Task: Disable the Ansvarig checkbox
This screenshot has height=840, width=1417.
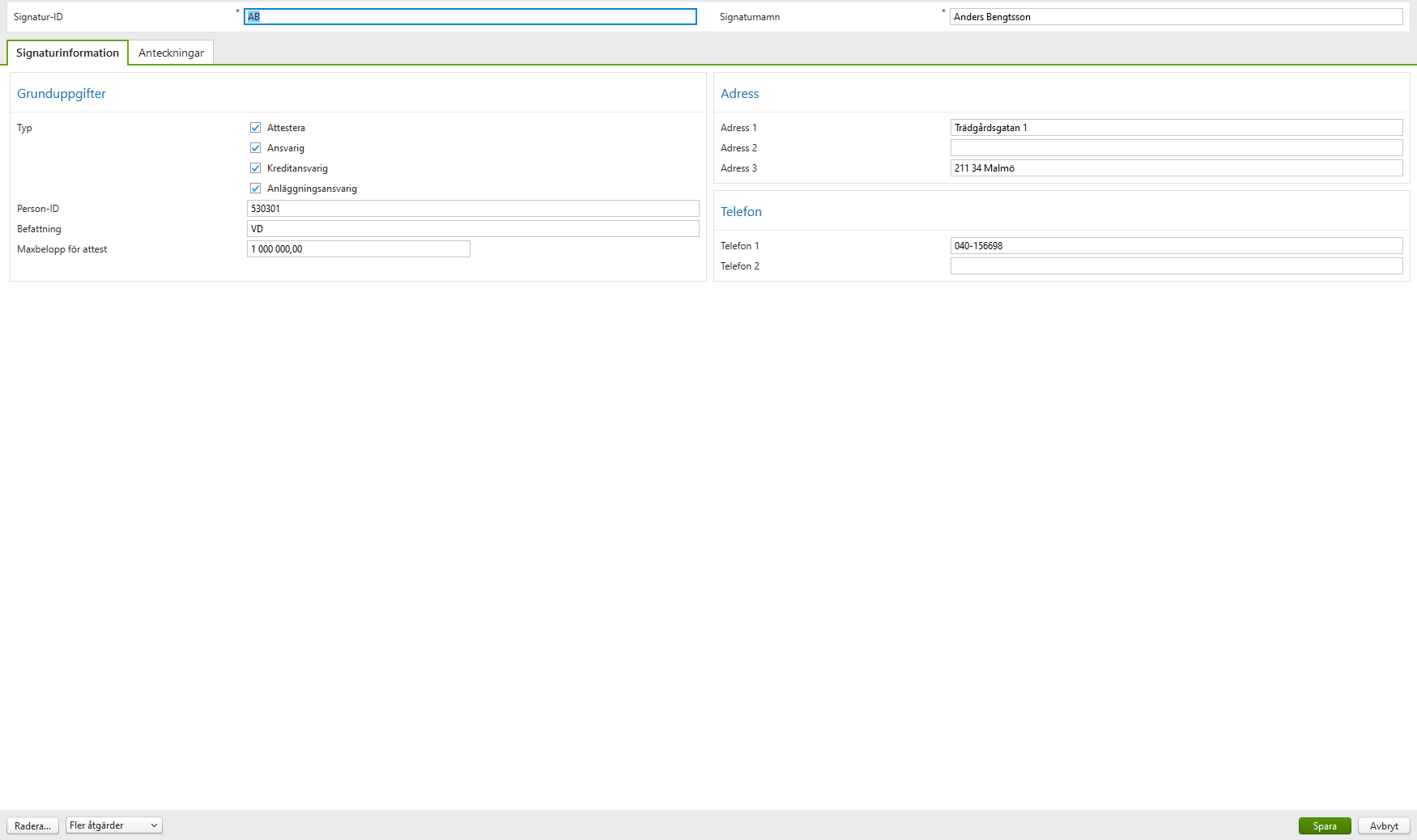Action: click(255, 147)
